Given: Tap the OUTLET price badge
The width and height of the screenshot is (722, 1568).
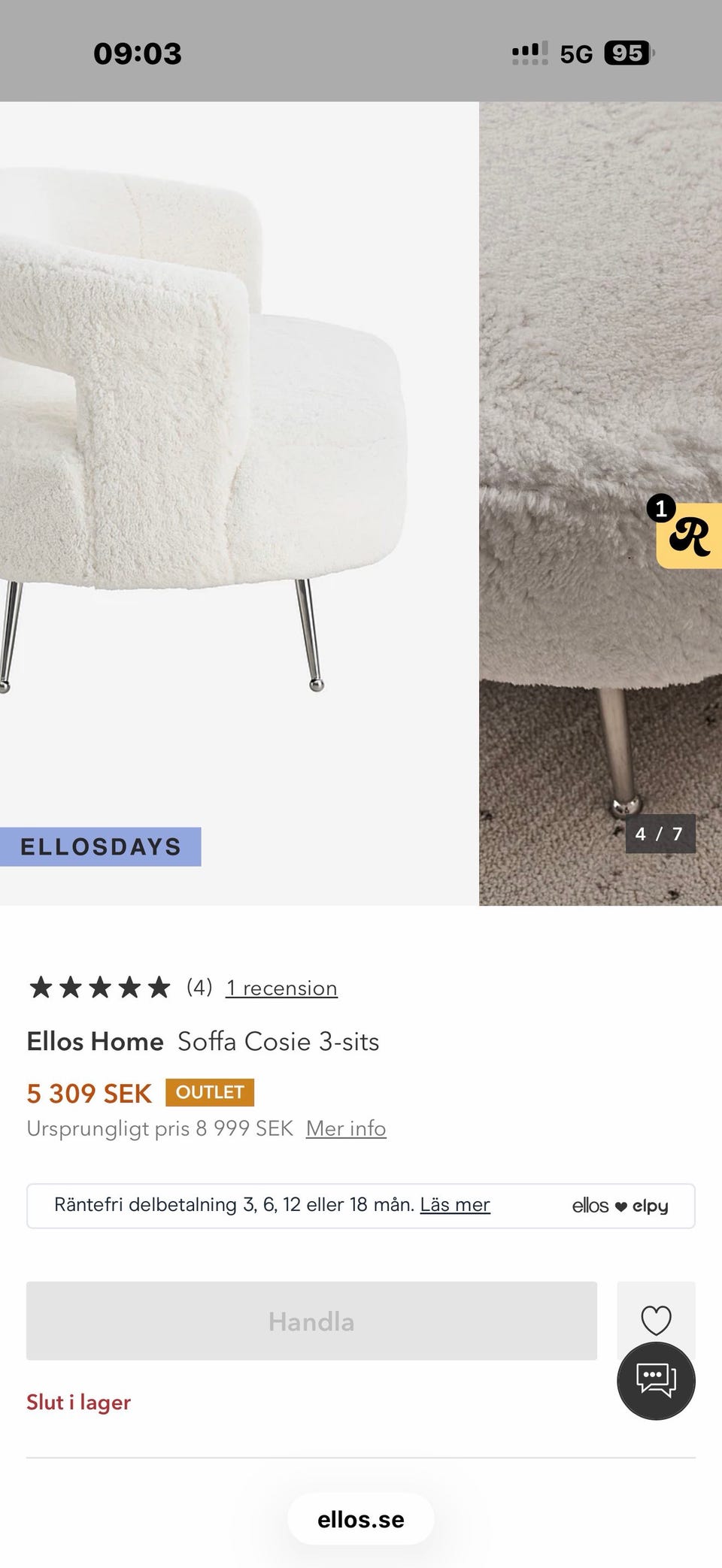Looking at the screenshot, I should click(210, 1092).
